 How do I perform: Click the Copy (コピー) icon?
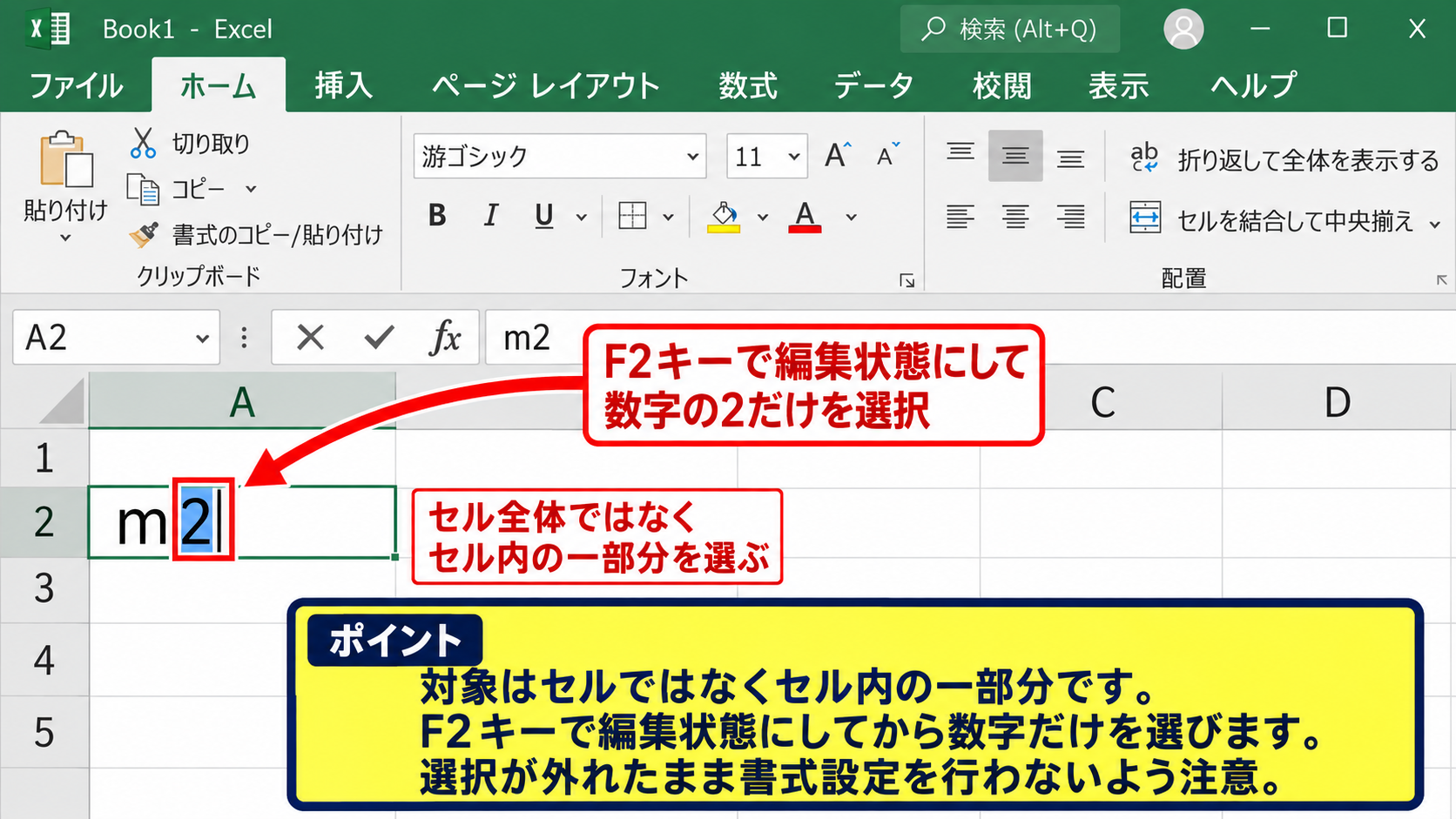pos(143,189)
